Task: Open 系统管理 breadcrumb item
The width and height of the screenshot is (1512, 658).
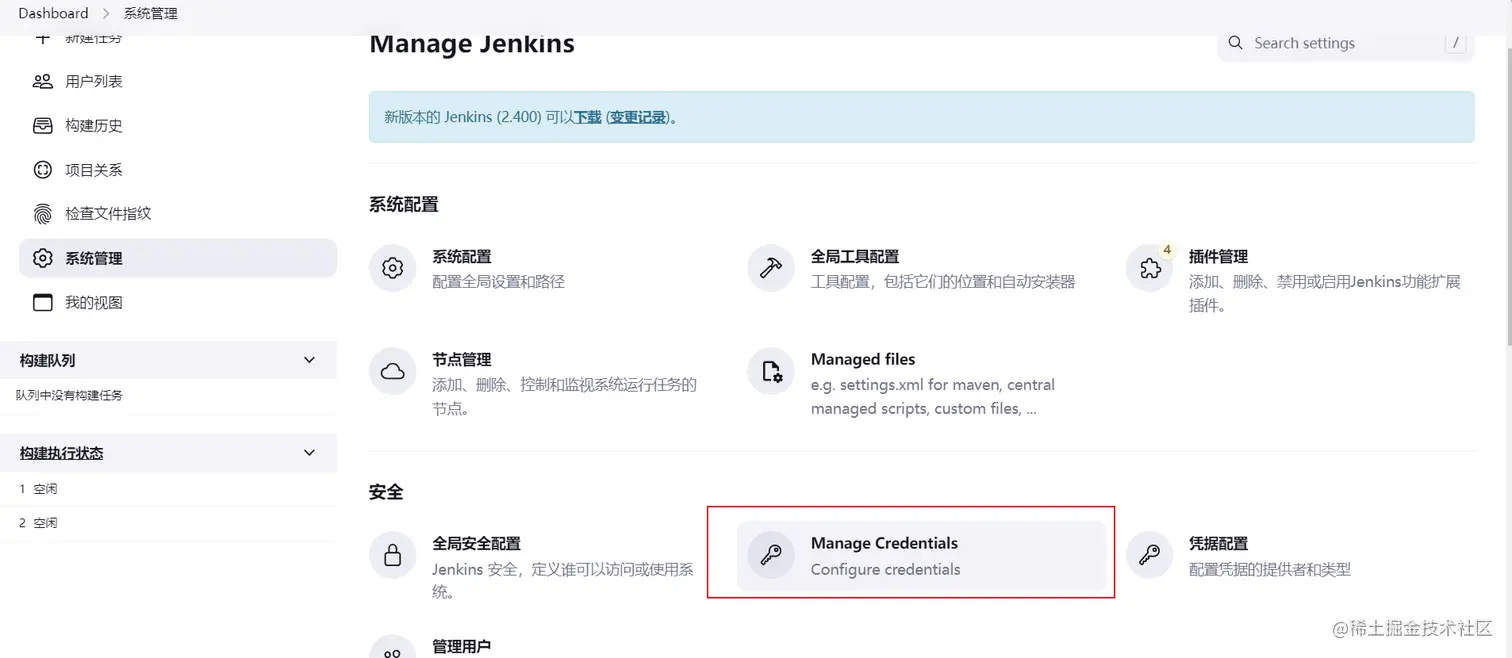Action: [x=151, y=13]
